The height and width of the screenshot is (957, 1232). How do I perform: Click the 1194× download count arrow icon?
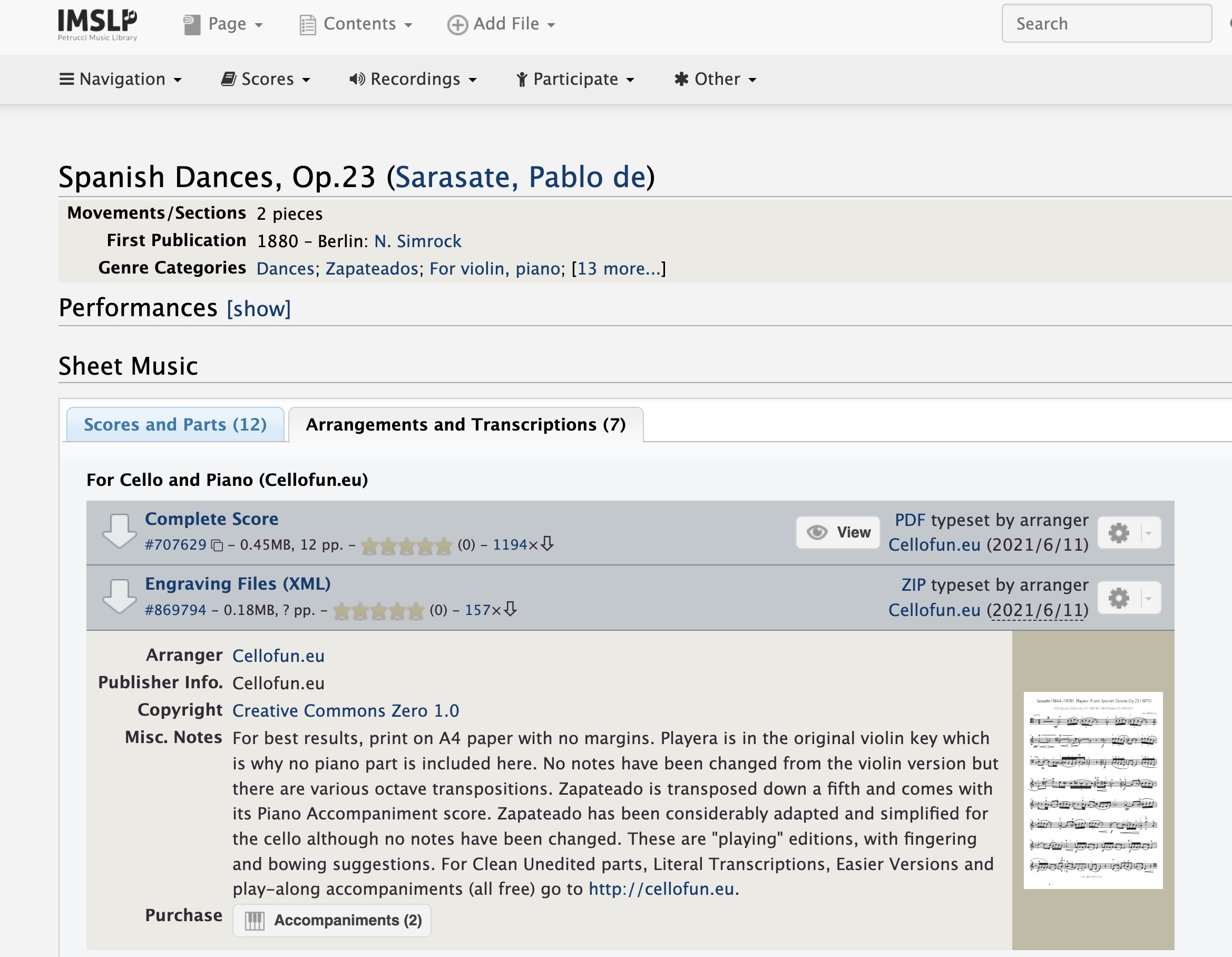point(547,544)
